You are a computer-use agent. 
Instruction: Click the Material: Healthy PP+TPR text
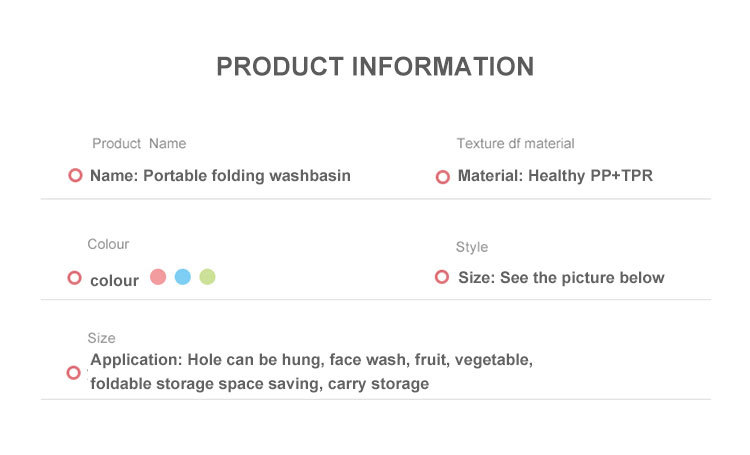(555, 176)
